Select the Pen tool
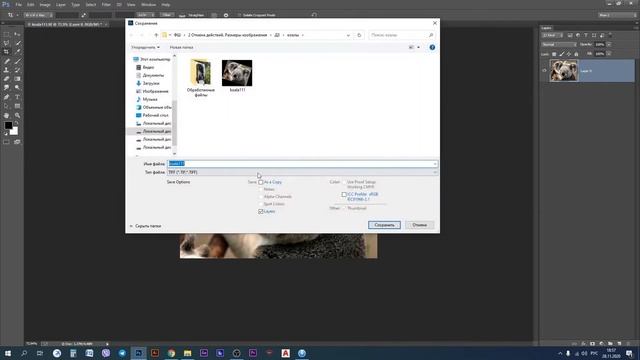 click(6, 97)
